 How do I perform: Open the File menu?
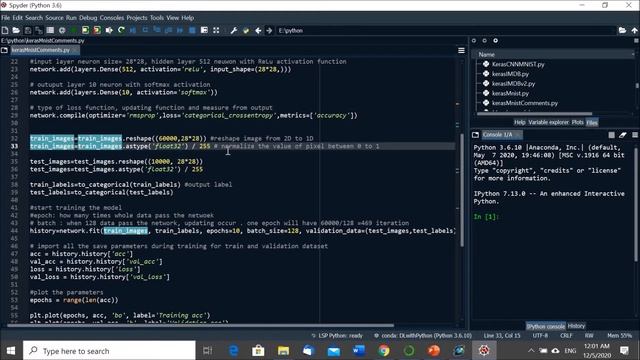point(5,18)
